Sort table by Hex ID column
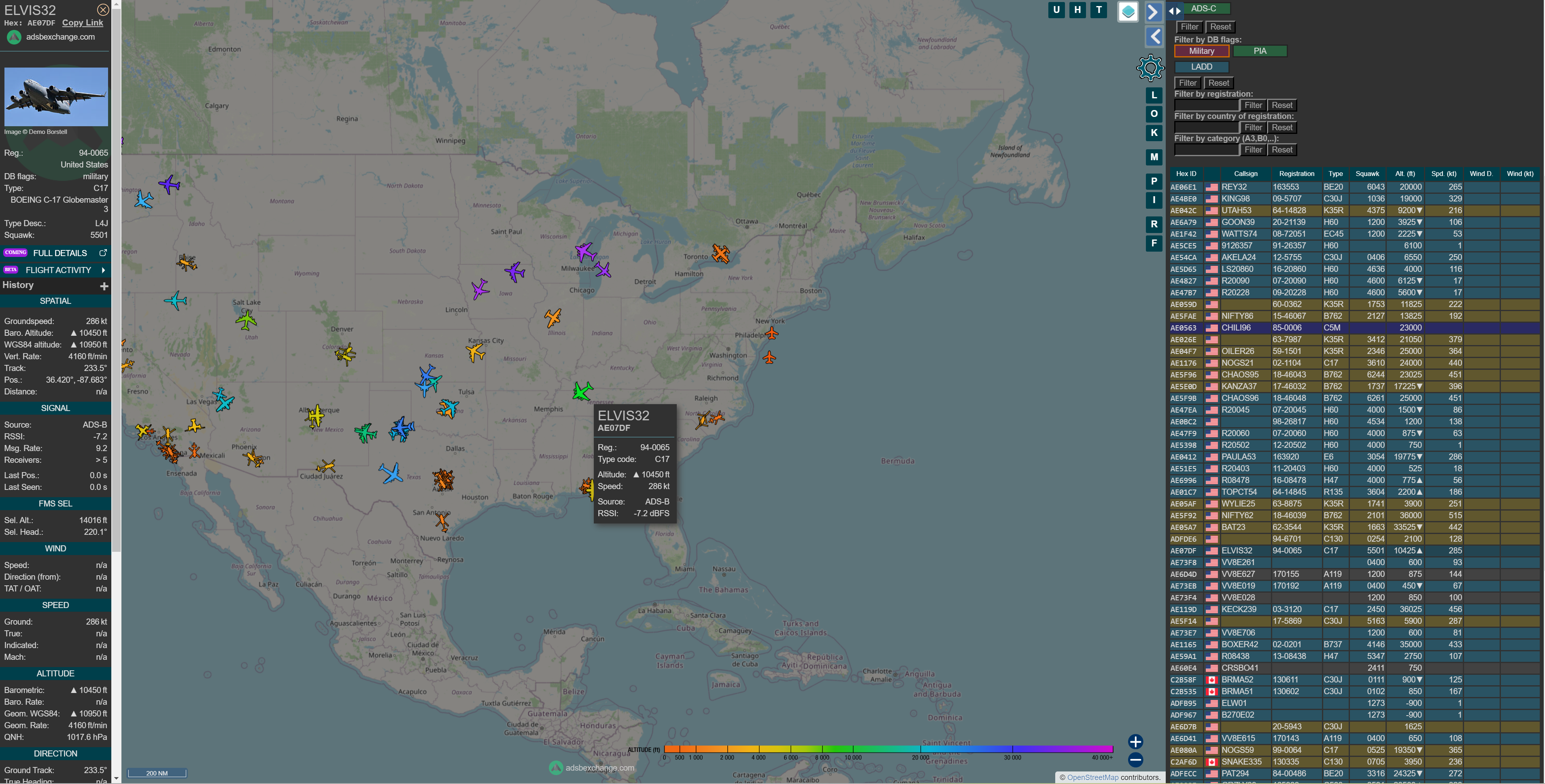The height and width of the screenshot is (784, 1545). pos(1186,174)
